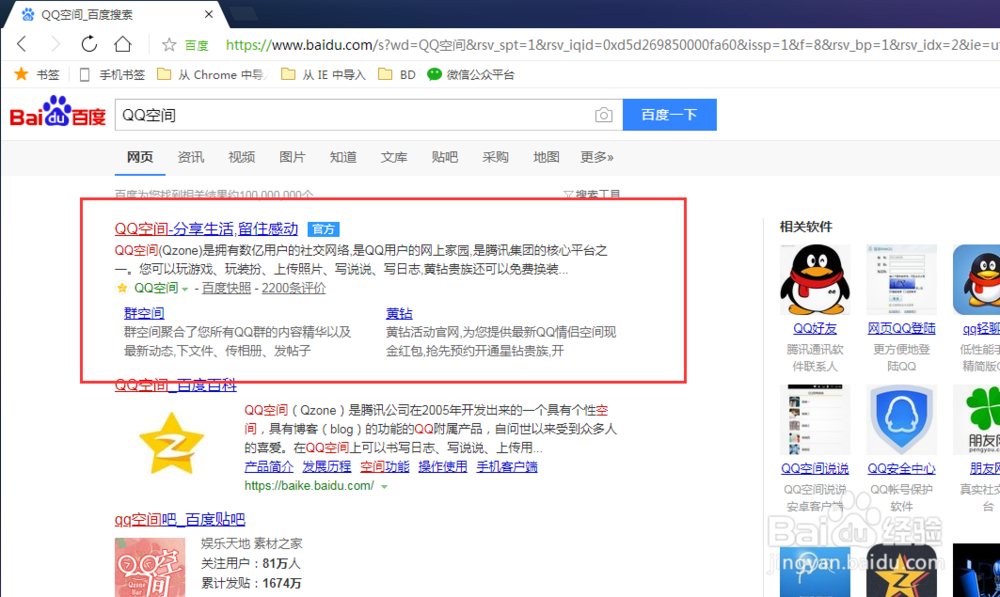Viewport: 1000px width, 597px height.
Task: Click the Baidu logo
Action: pyautogui.click(x=57, y=112)
